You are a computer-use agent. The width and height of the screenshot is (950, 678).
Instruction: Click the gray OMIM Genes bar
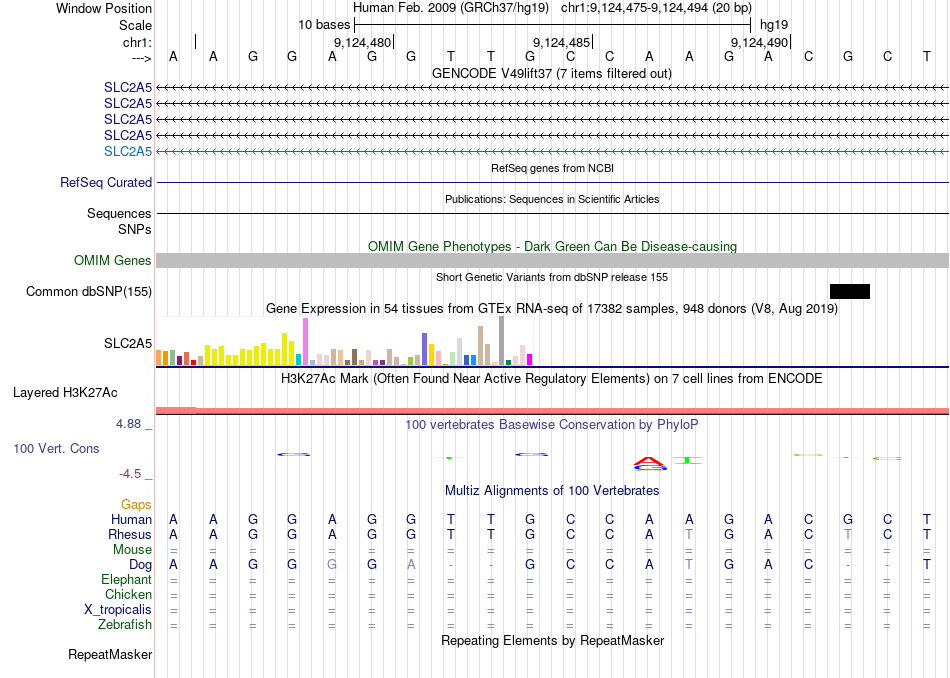coord(552,261)
